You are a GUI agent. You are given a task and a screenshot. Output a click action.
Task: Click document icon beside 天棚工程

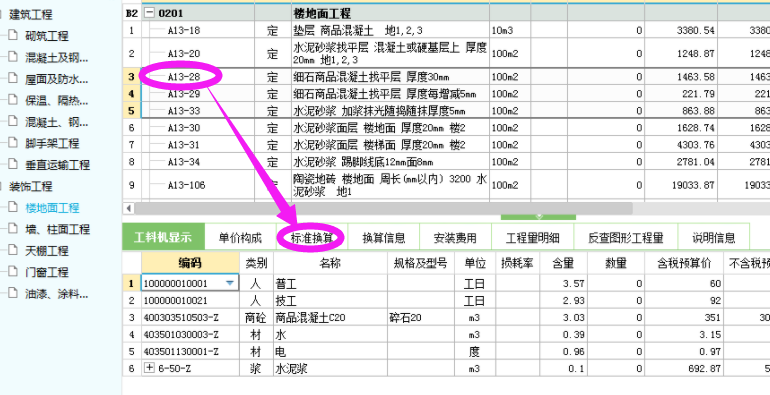(13, 251)
